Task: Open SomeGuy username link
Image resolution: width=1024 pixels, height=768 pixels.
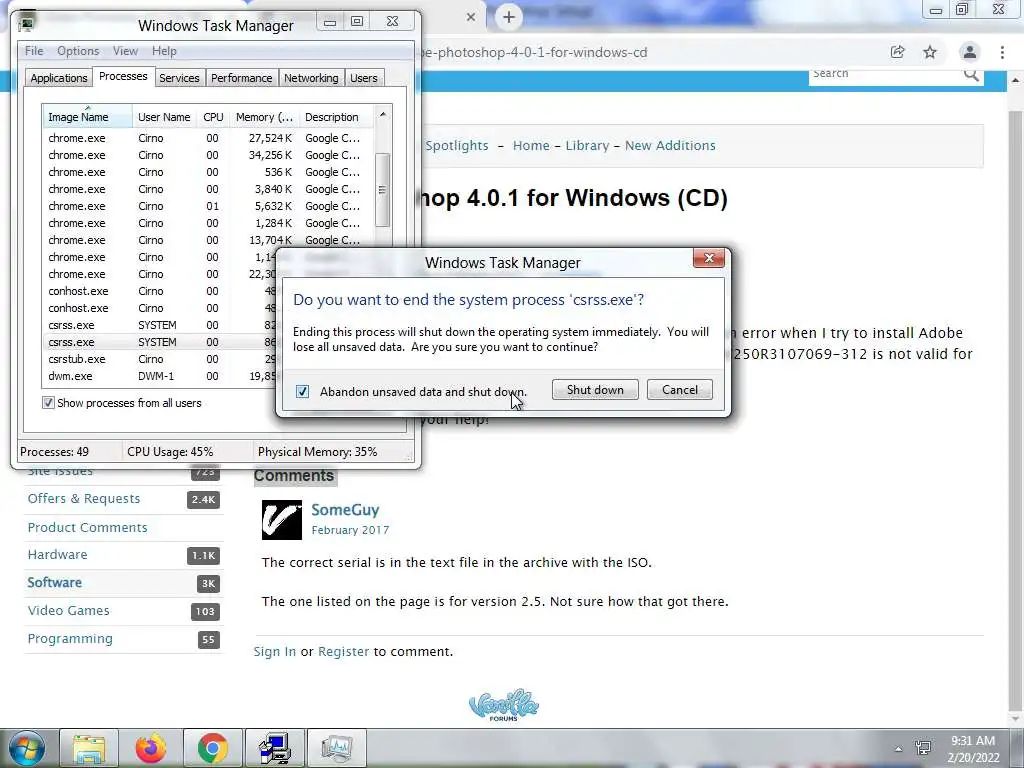Action: pos(345,510)
